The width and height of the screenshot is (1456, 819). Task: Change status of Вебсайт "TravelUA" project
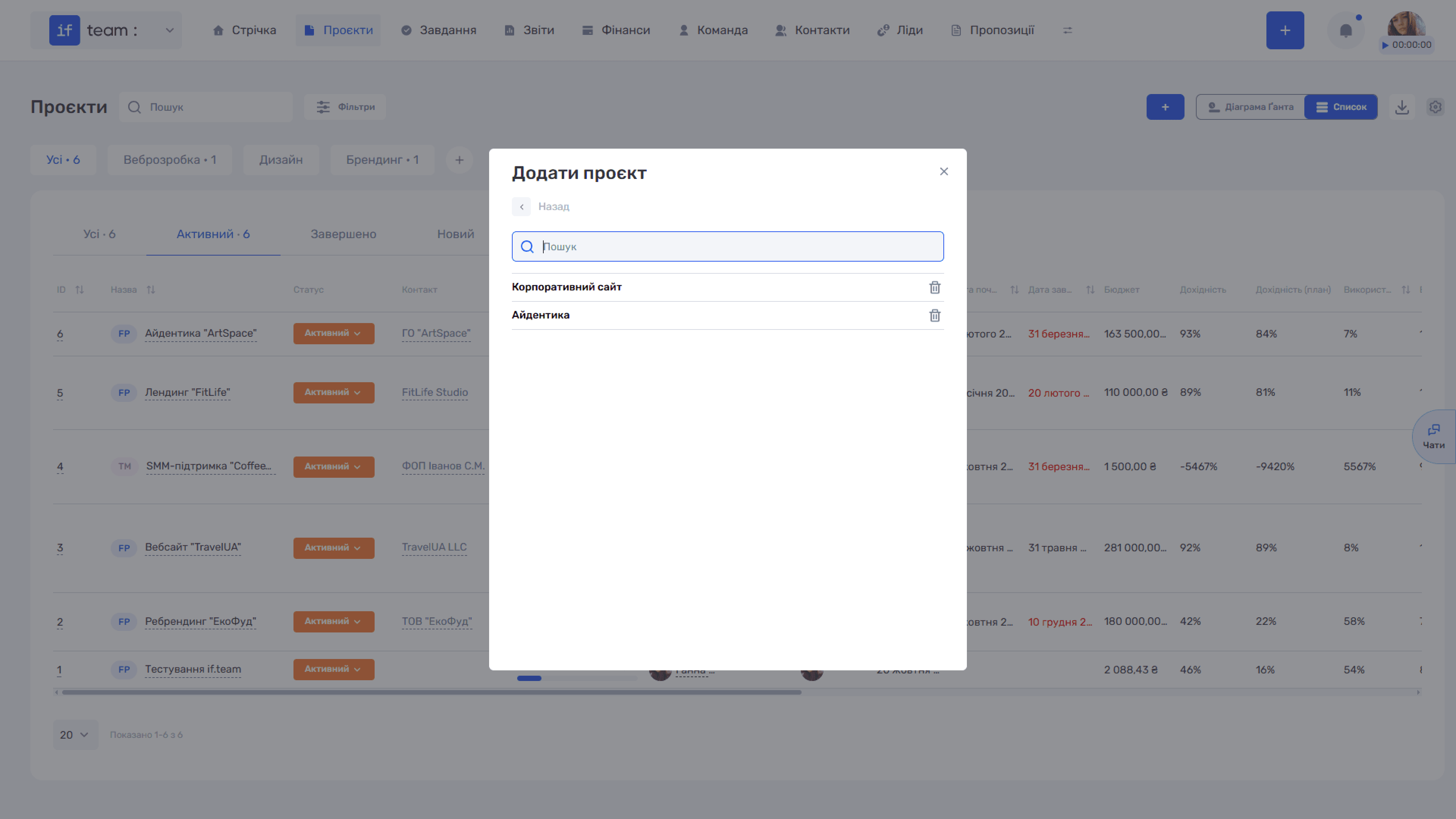[334, 548]
